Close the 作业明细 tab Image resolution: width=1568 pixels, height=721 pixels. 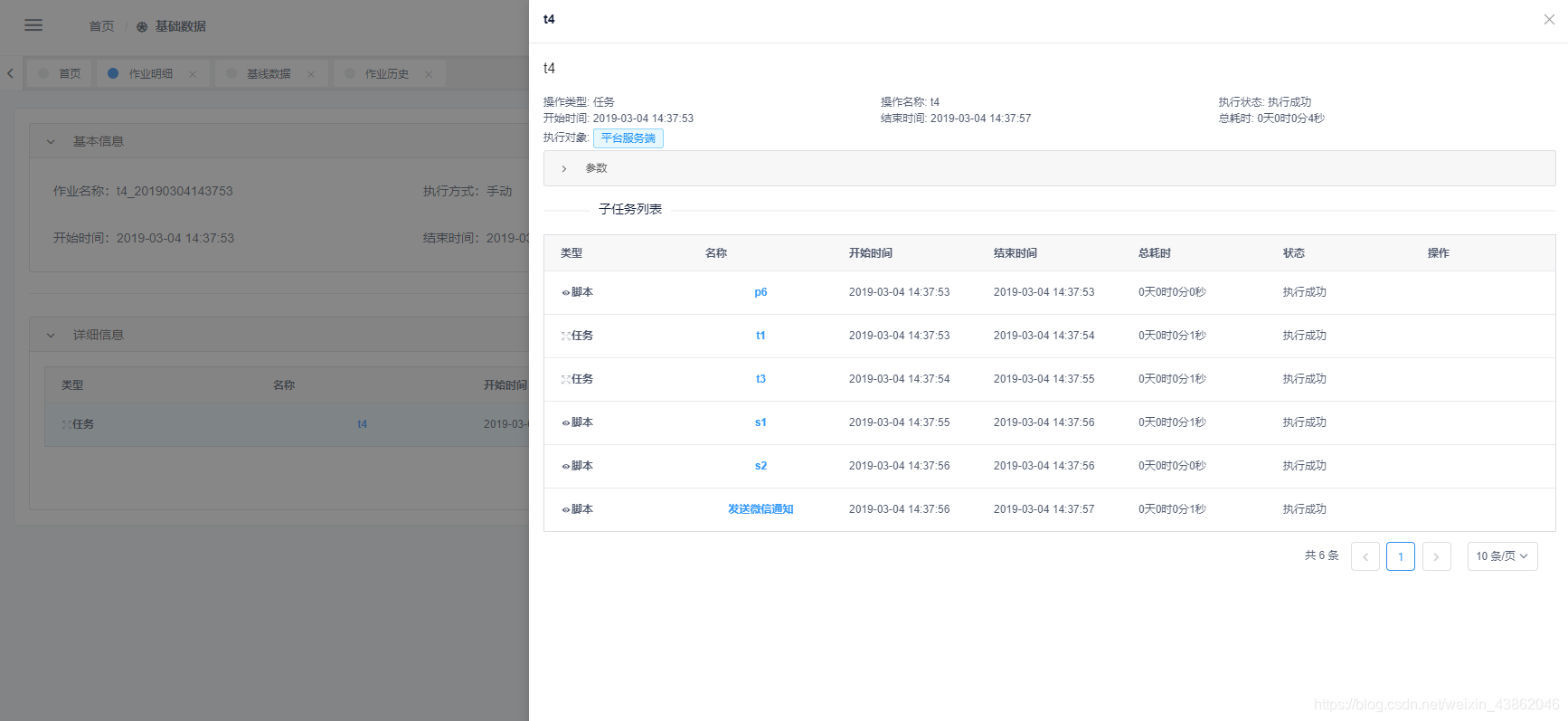[193, 74]
